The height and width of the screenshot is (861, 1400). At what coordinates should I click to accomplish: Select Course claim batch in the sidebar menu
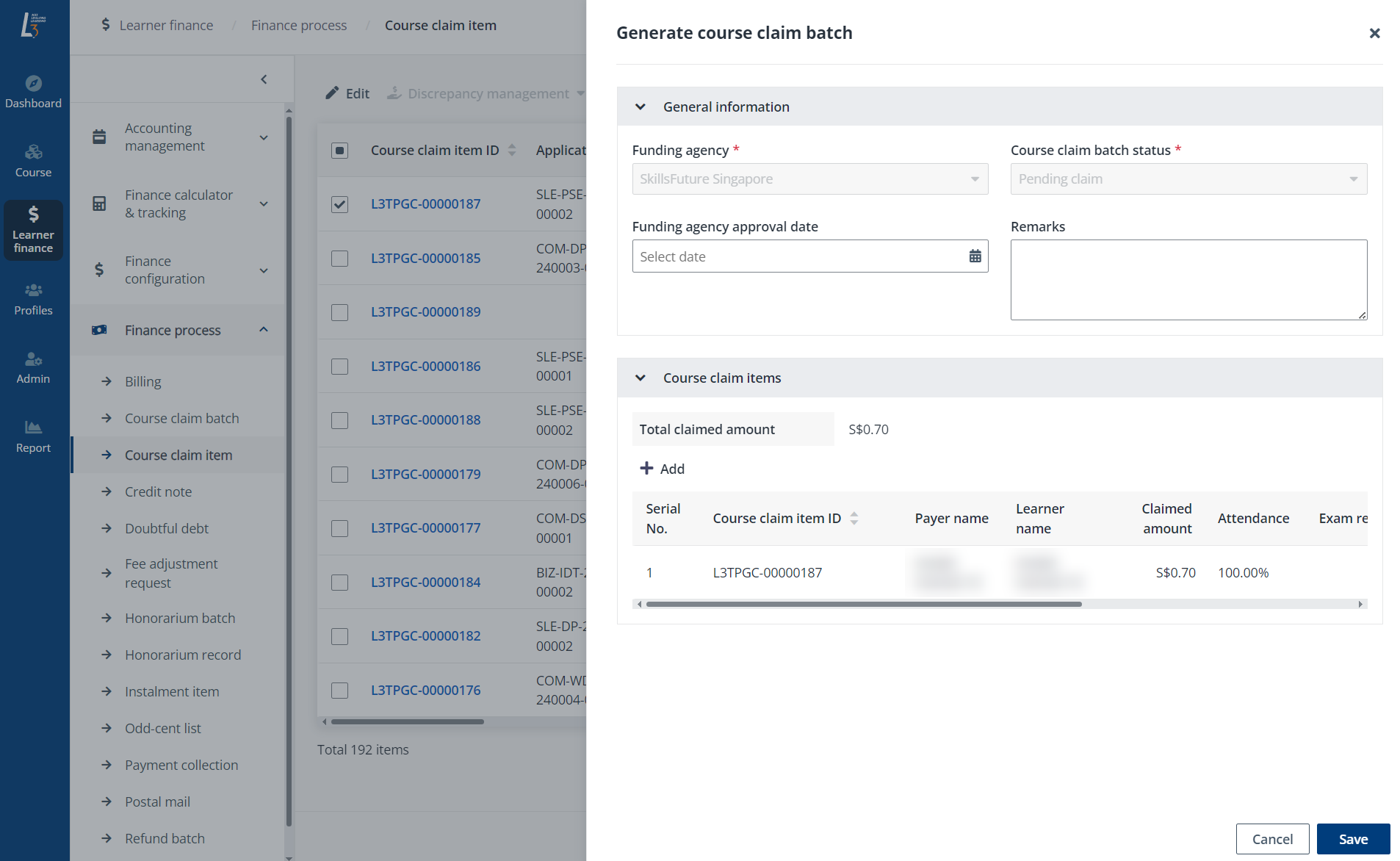[x=181, y=417]
